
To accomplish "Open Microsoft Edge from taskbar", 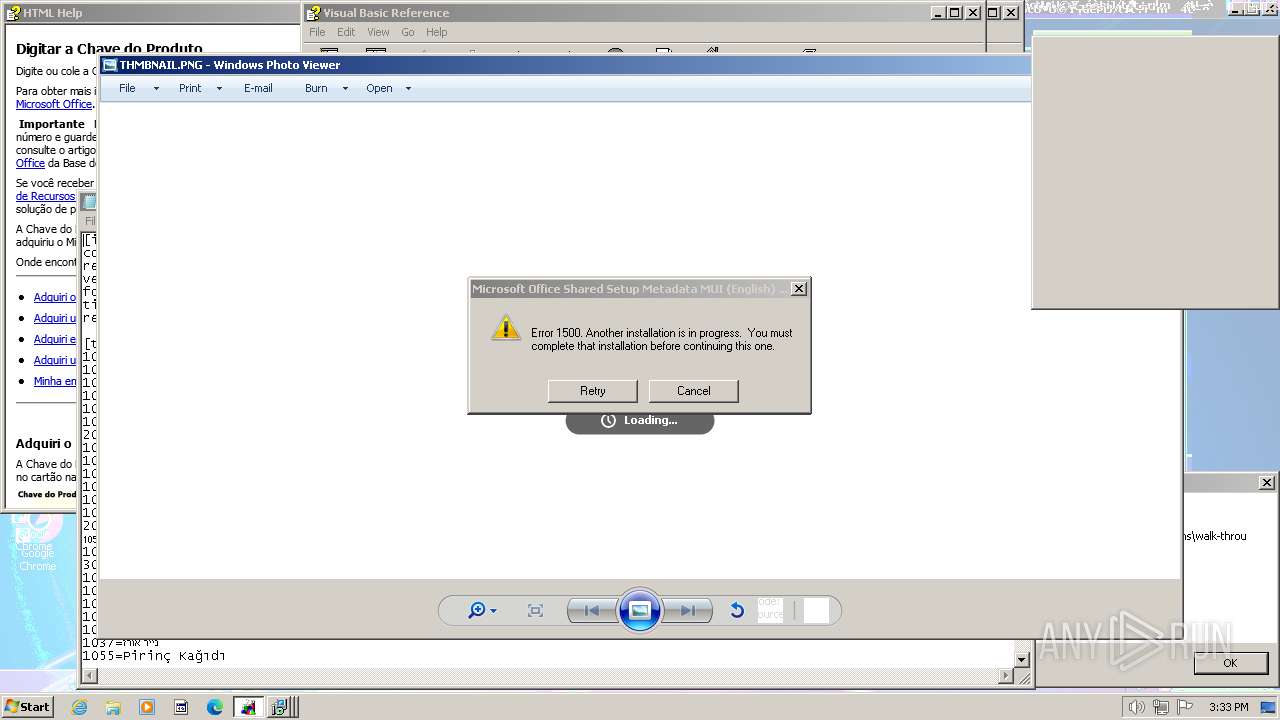I will point(215,707).
